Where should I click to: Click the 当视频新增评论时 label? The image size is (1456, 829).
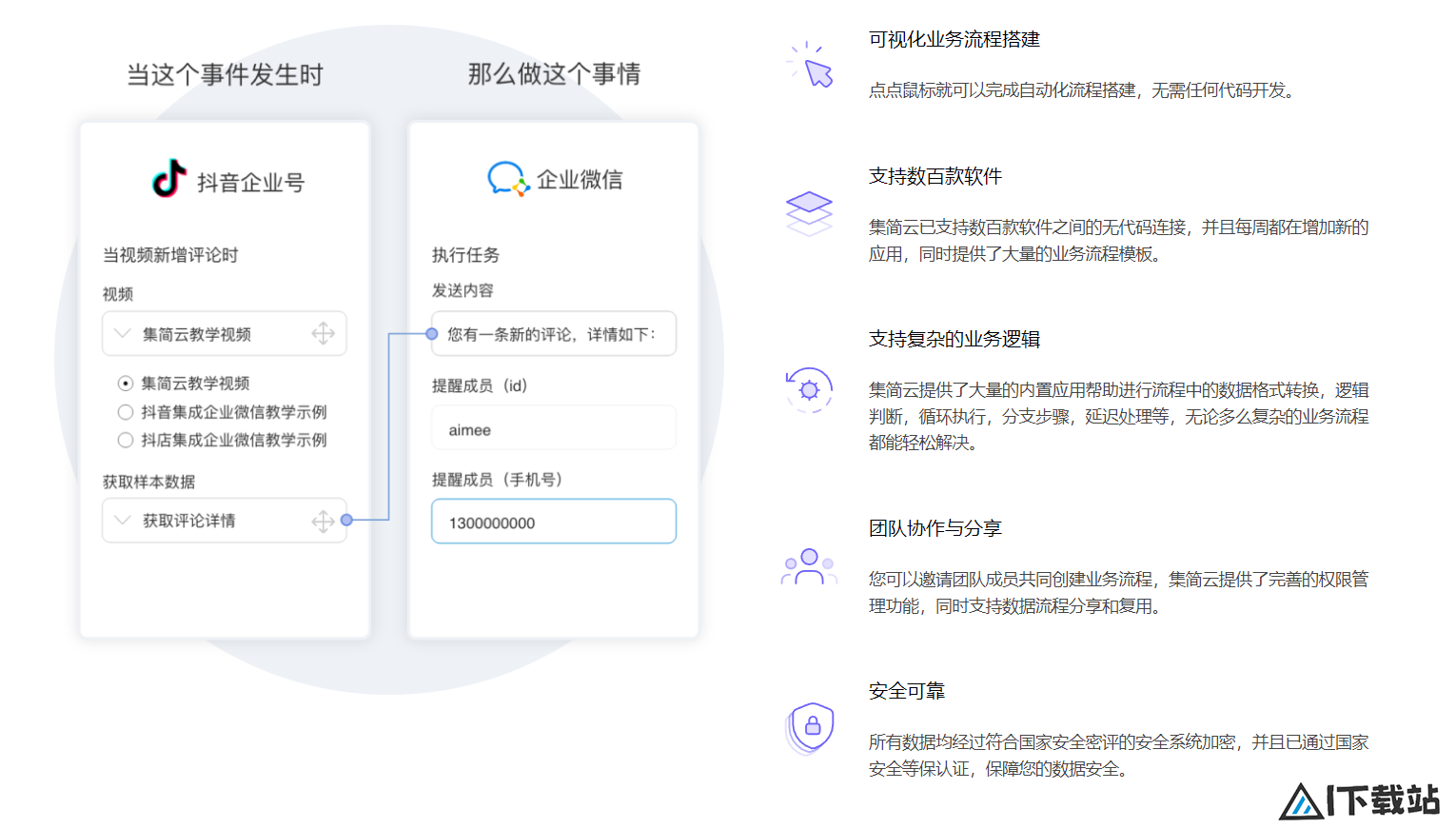coord(170,255)
